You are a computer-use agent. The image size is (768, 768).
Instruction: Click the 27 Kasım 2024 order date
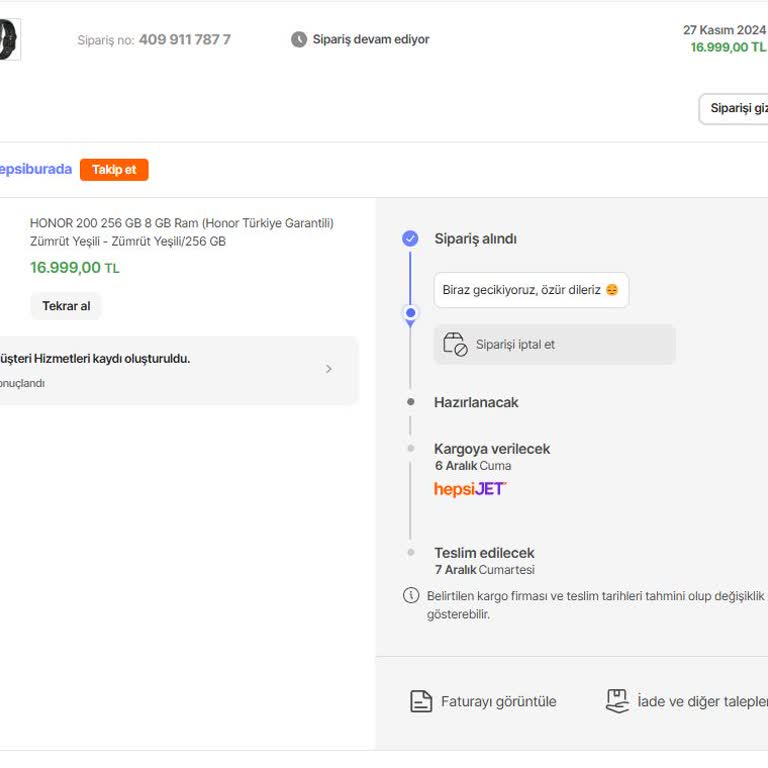click(724, 30)
